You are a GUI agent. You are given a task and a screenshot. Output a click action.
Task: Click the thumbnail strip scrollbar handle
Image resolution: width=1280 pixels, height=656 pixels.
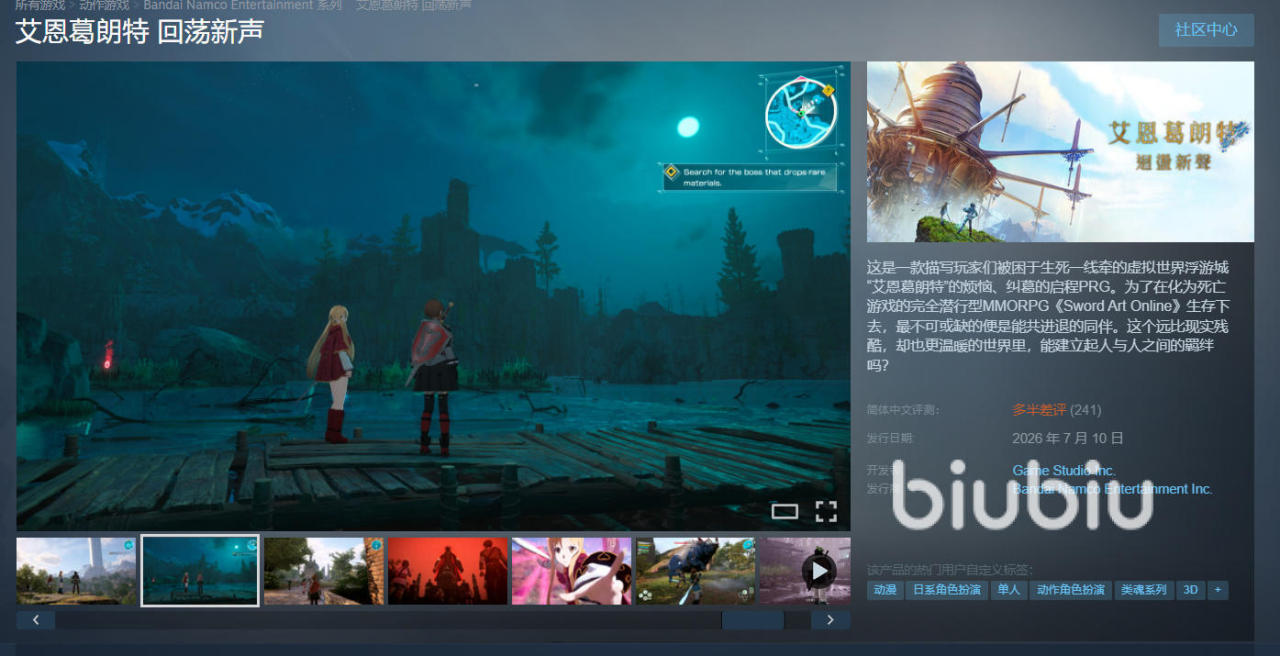tap(752, 620)
